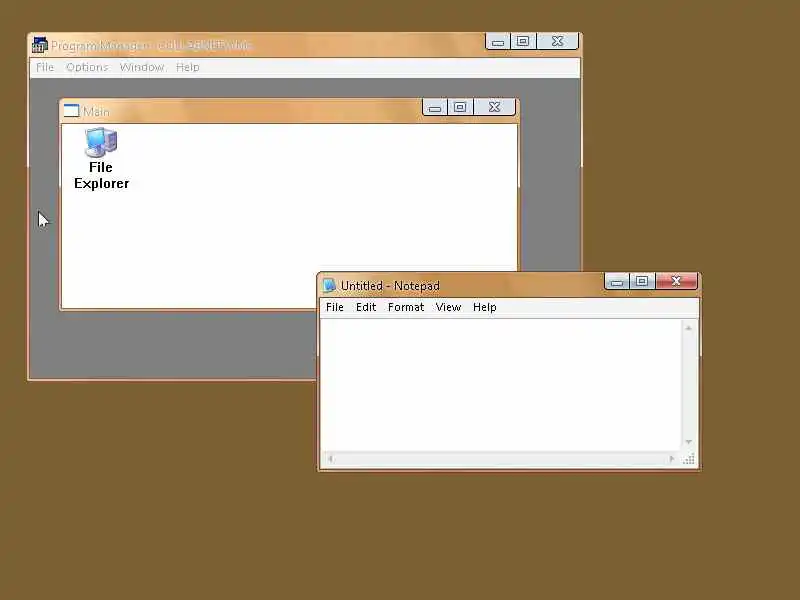Open Program Manager Options menu
Screen dimensions: 800x600
point(87,67)
